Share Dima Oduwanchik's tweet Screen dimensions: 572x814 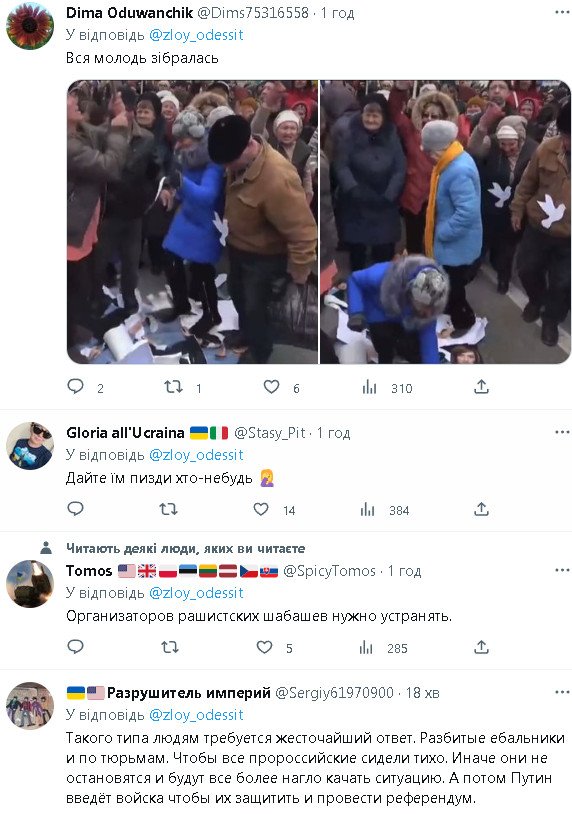(x=481, y=387)
